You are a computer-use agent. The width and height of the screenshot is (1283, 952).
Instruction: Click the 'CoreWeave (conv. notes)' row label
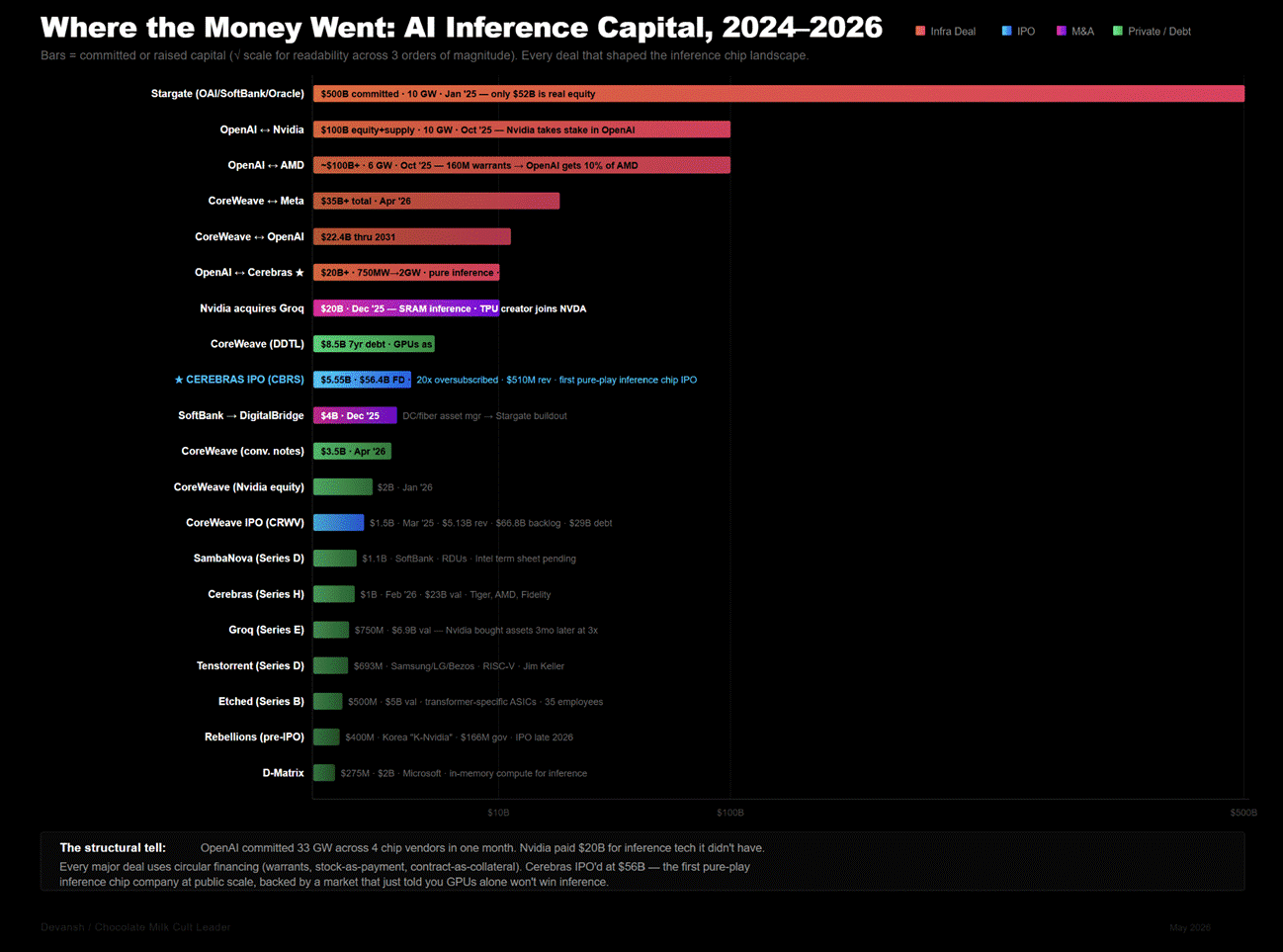pos(242,451)
